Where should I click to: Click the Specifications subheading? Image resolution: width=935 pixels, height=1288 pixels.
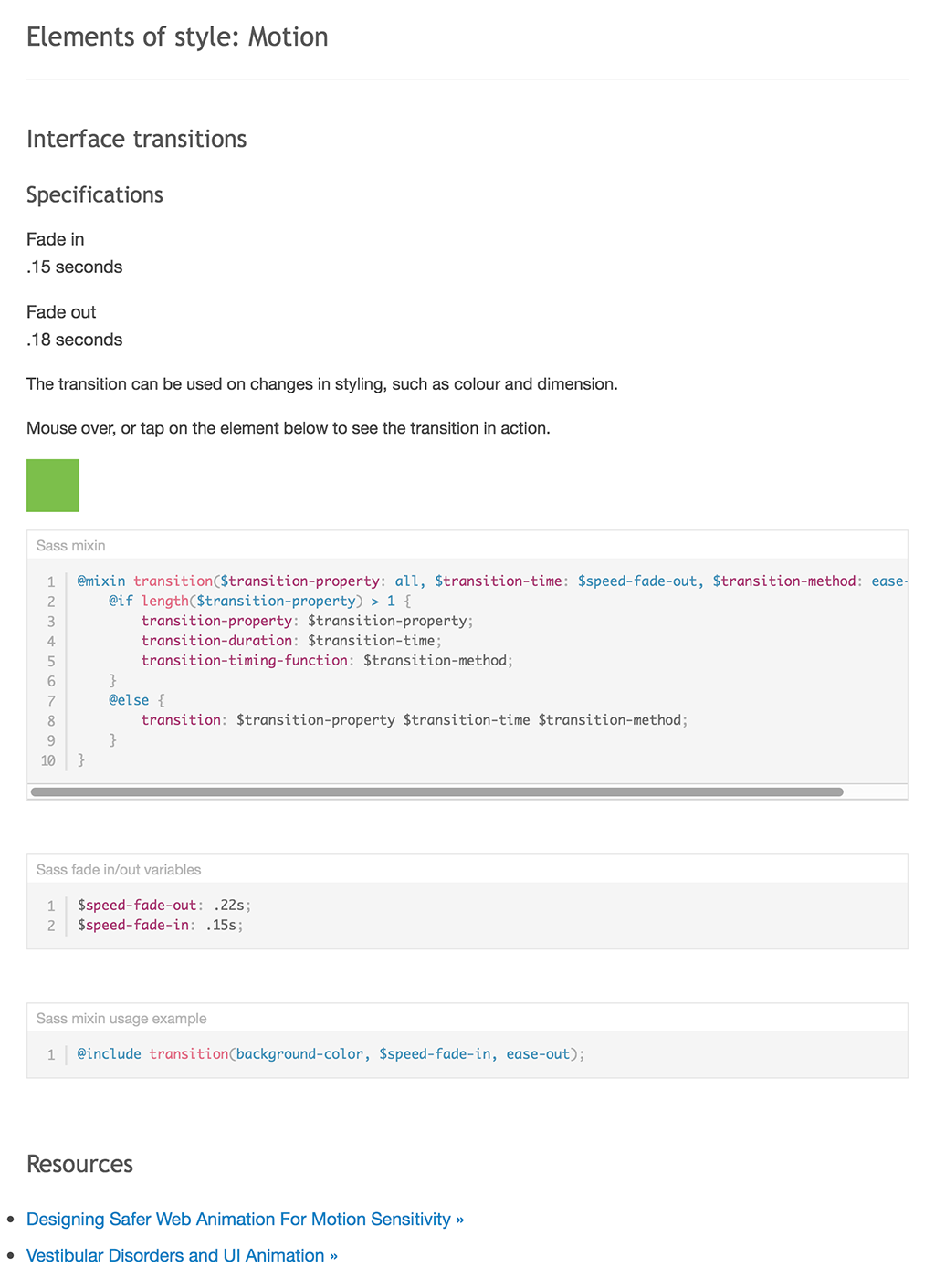pyautogui.click(x=95, y=194)
